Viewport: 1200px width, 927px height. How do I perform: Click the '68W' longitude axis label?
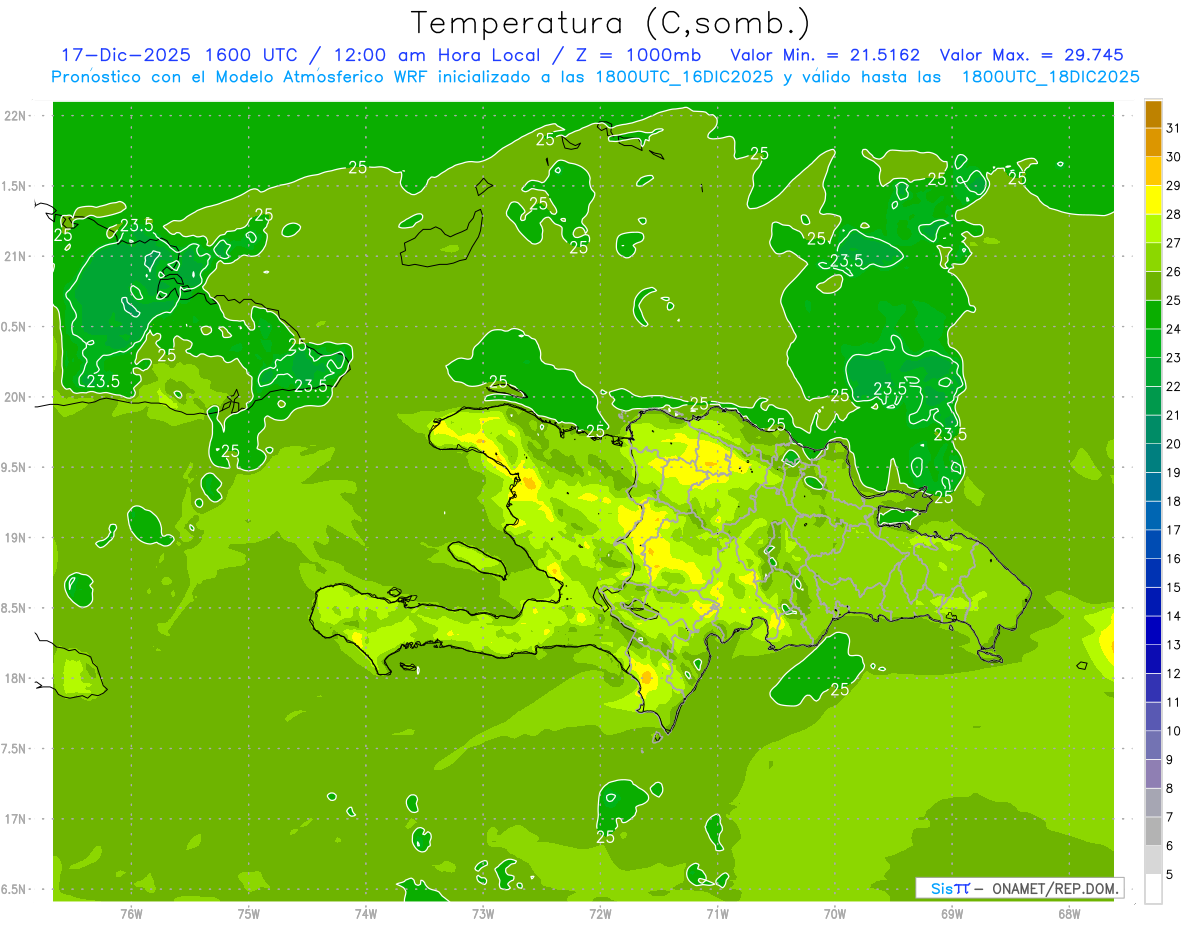[x=1069, y=913]
